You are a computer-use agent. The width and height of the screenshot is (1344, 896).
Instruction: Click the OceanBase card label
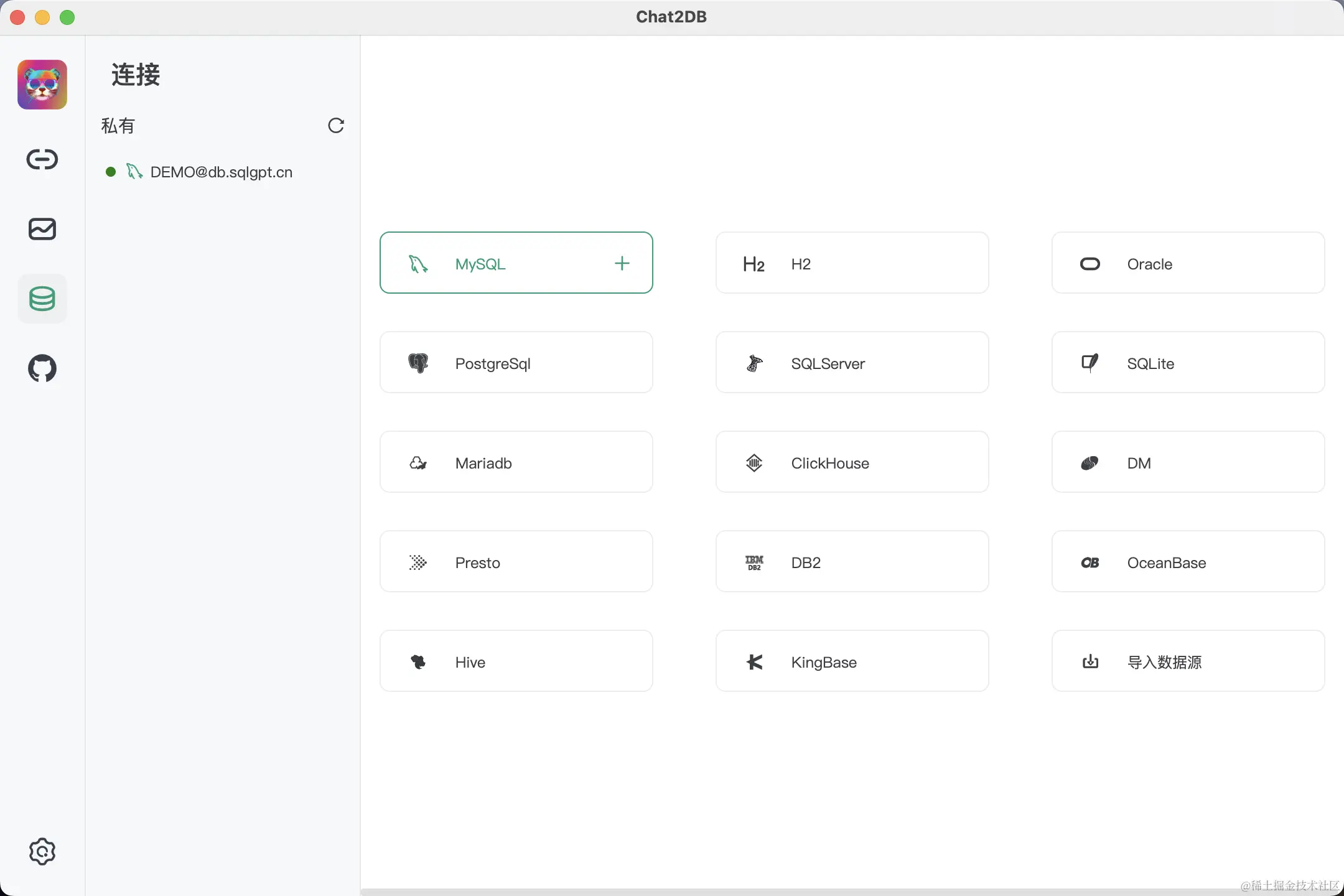click(1167, 562)
